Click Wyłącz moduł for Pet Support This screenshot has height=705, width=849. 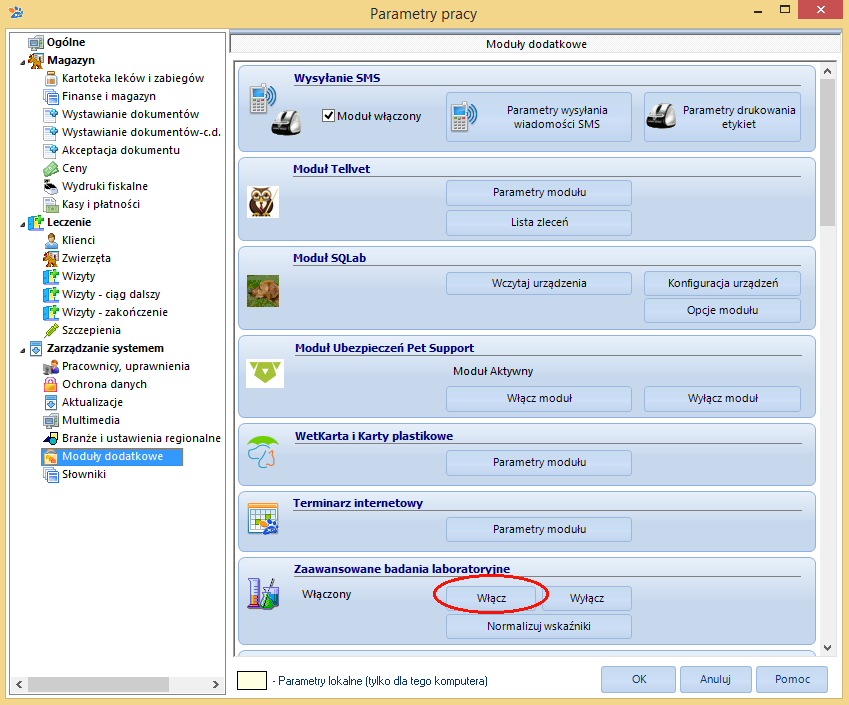[x=722, y=399]
